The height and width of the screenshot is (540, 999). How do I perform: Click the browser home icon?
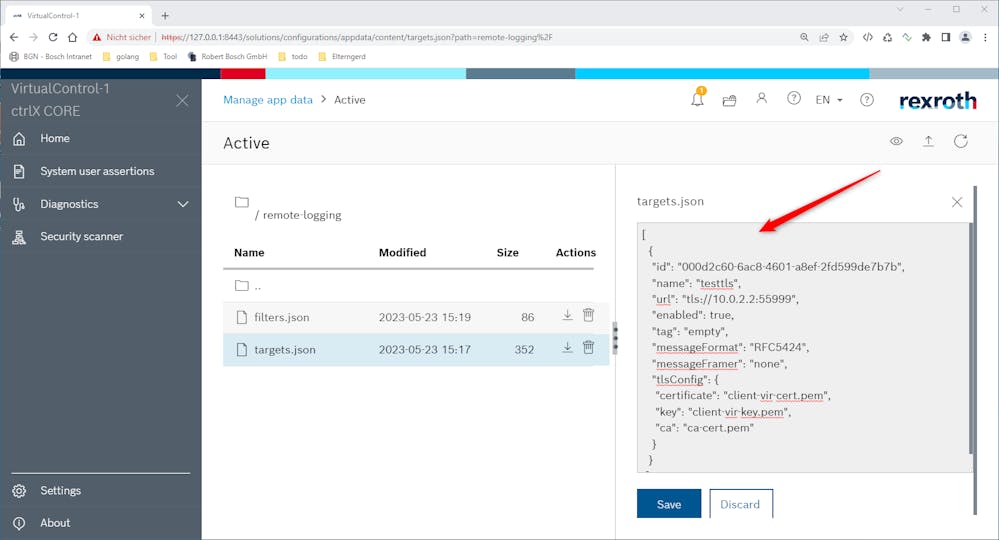click(x=73, y=37)
